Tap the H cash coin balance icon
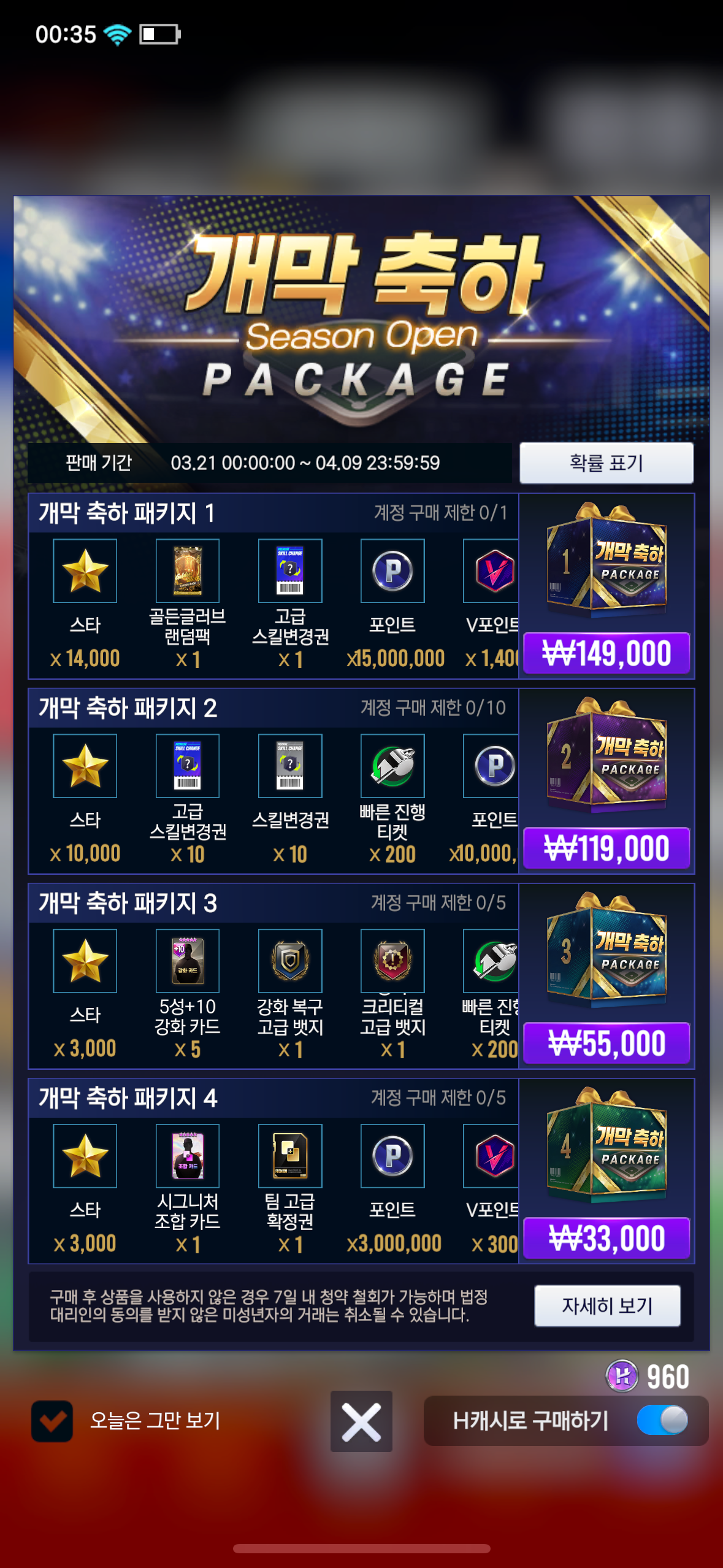 (x=622, y=1376)
